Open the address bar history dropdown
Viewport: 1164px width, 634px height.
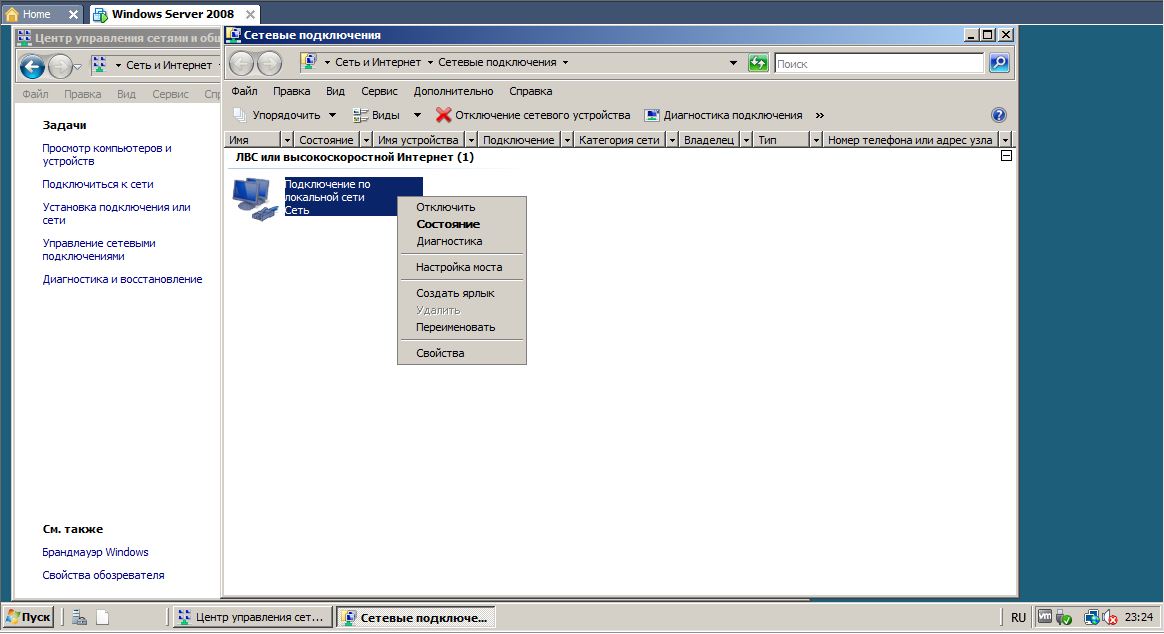click(733, 62)
